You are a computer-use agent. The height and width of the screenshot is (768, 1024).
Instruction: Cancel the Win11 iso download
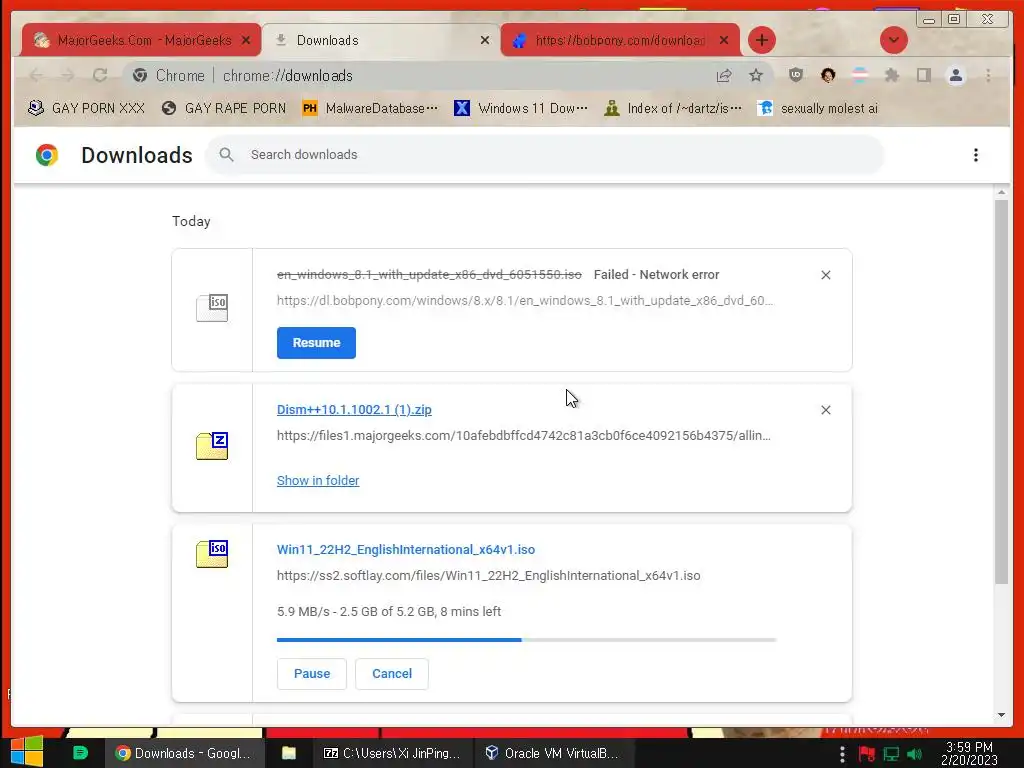[x=392, y=674]
